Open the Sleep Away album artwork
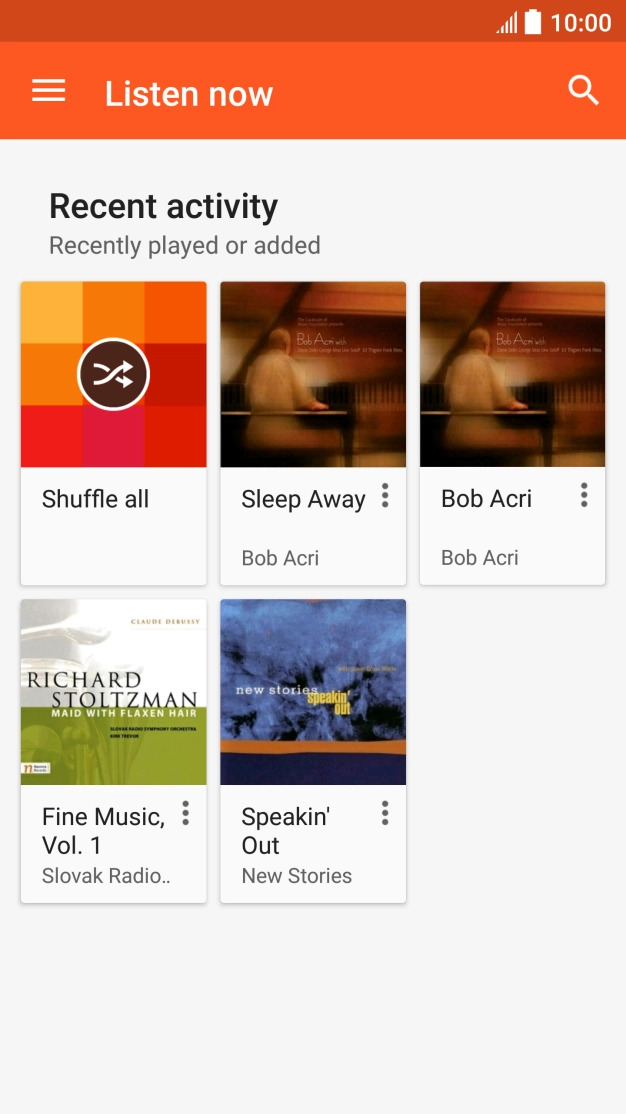This screenshot has height=1114, width=626. (313, 374)
